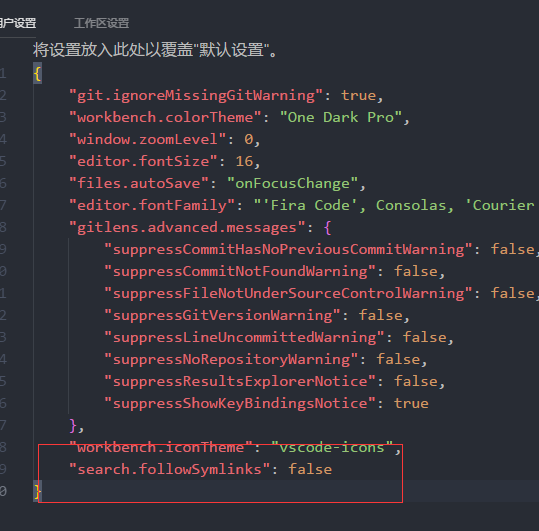Click "suppressResultsExplorerNotice" key

tap(240, 381)
